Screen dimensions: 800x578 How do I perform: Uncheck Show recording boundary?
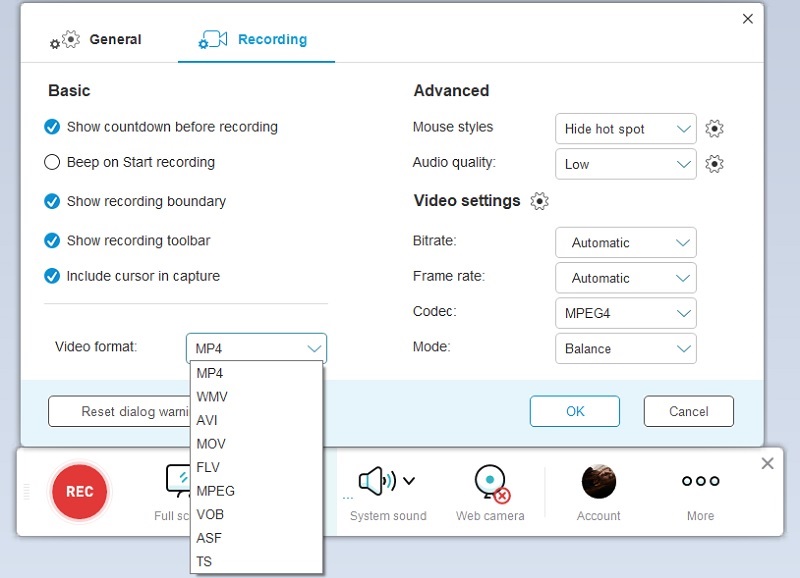52,202
